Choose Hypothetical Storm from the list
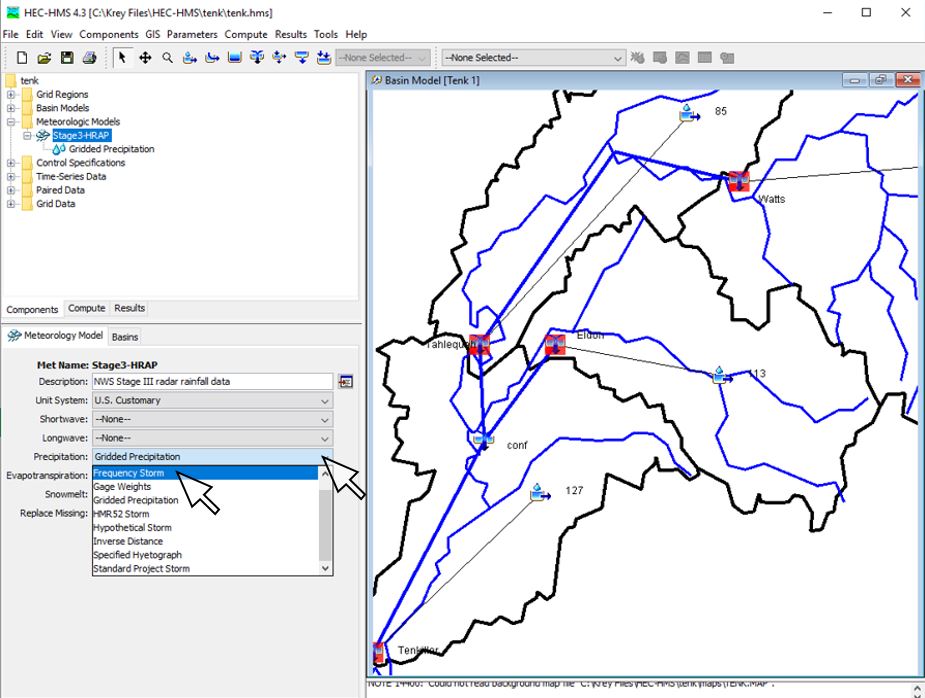Viewport: 925px width, 698px height. (x=205, y=527)
